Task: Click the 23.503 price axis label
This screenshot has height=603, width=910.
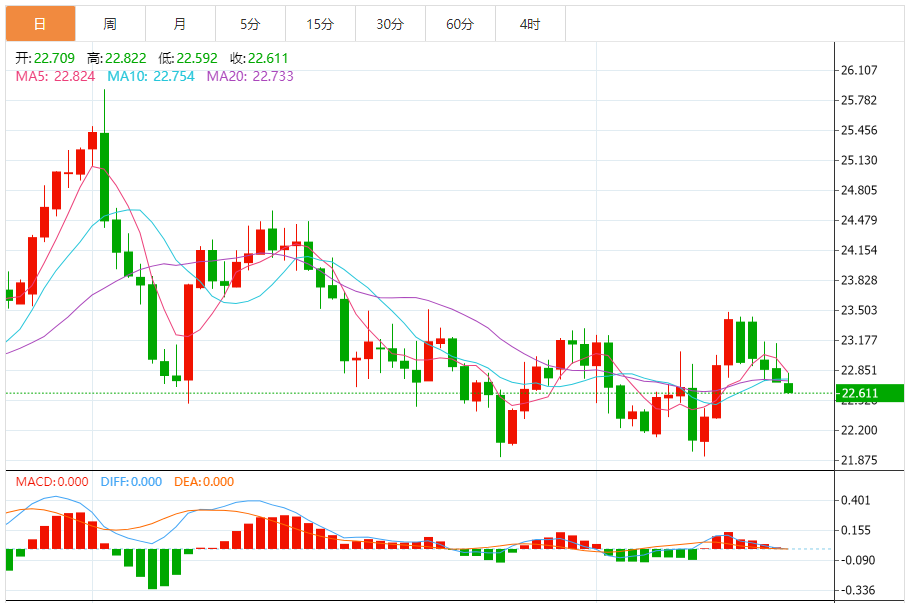Action: 860,310
